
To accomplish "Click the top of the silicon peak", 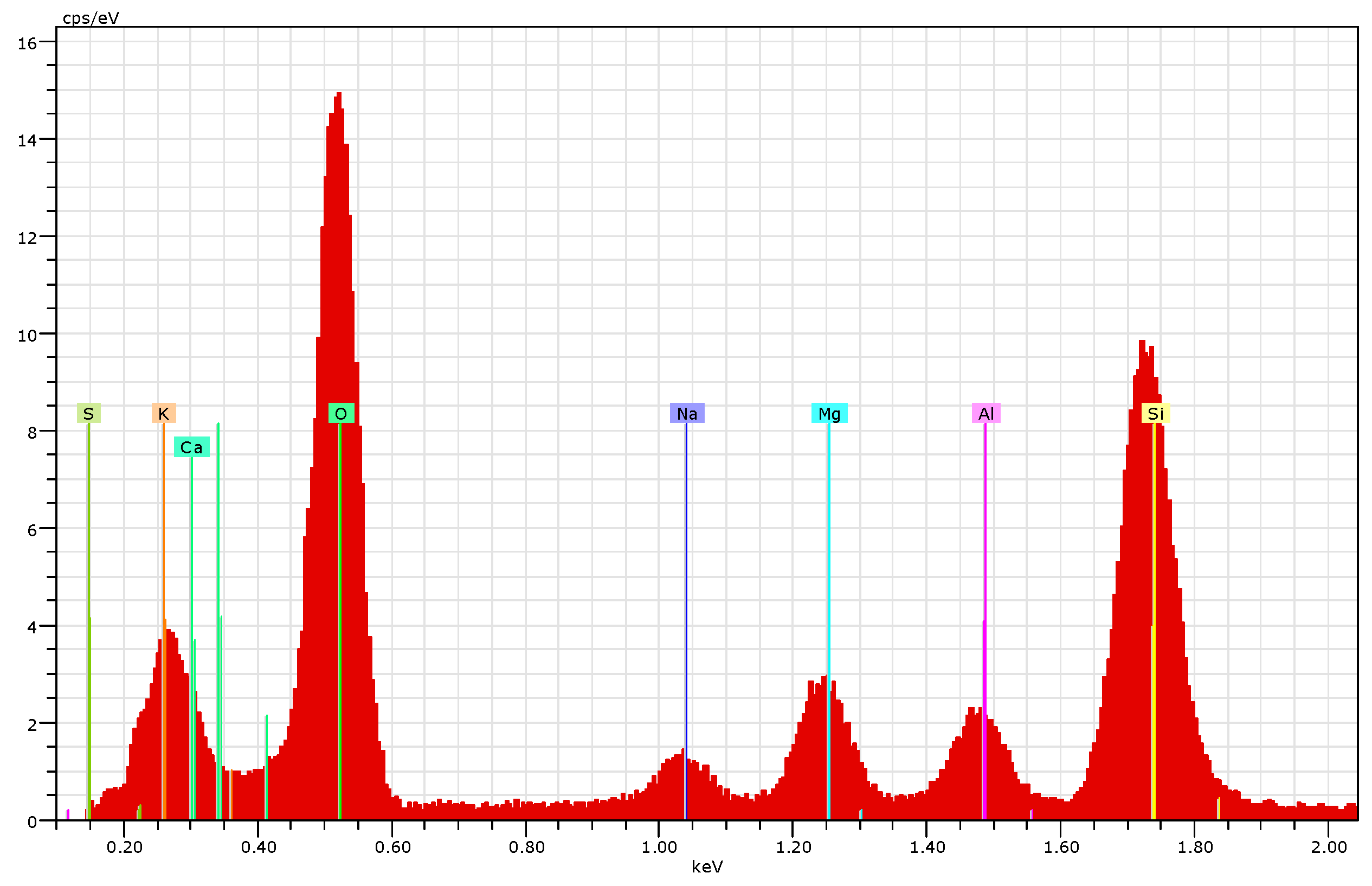I will pyautogui.click(x=1142, y=343).
